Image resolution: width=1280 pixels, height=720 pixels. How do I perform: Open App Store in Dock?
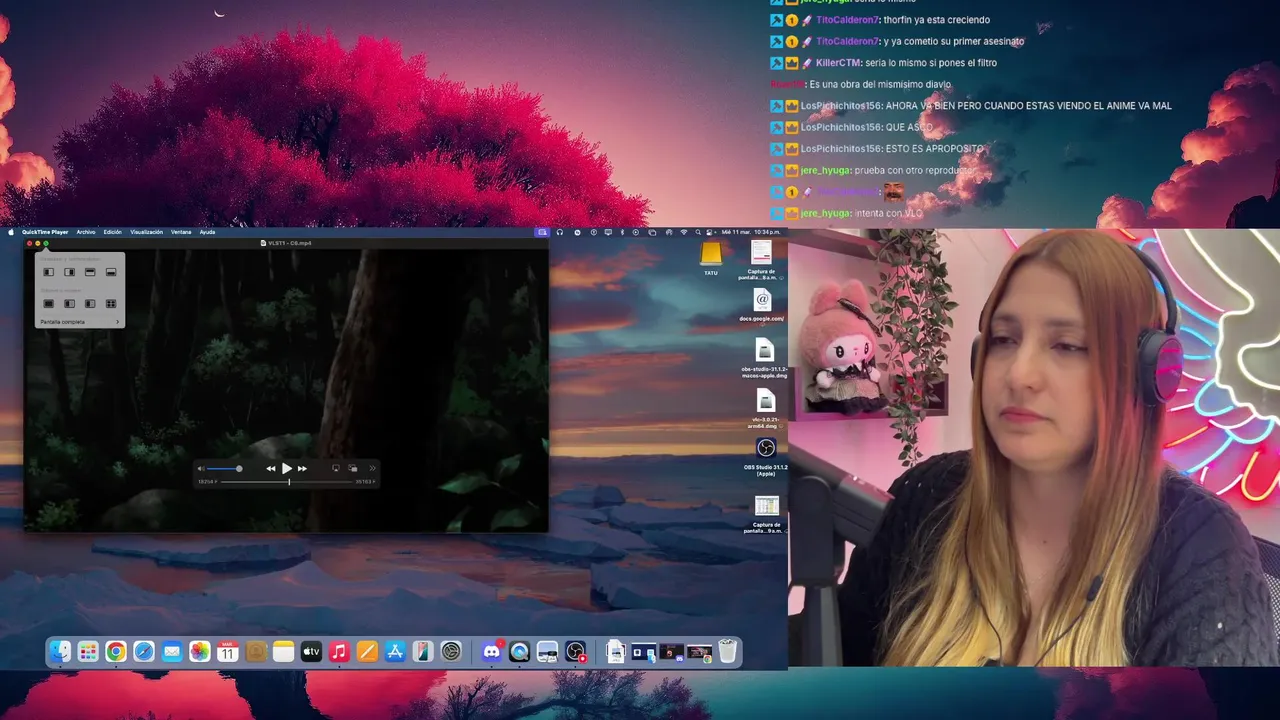(395, 652)
